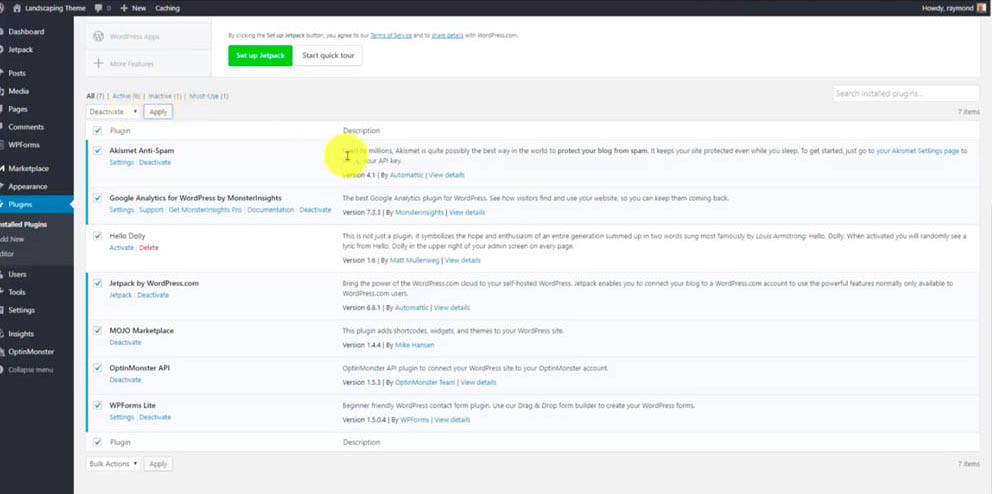Viewport: 992px width, 494px height.
Task: Open Jetpack in the sidebar menu
Action: [20, 49]
